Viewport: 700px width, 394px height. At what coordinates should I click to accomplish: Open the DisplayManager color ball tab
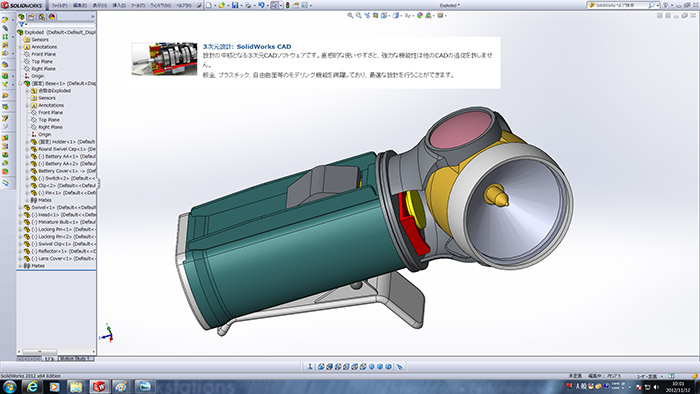click(52, 17)
